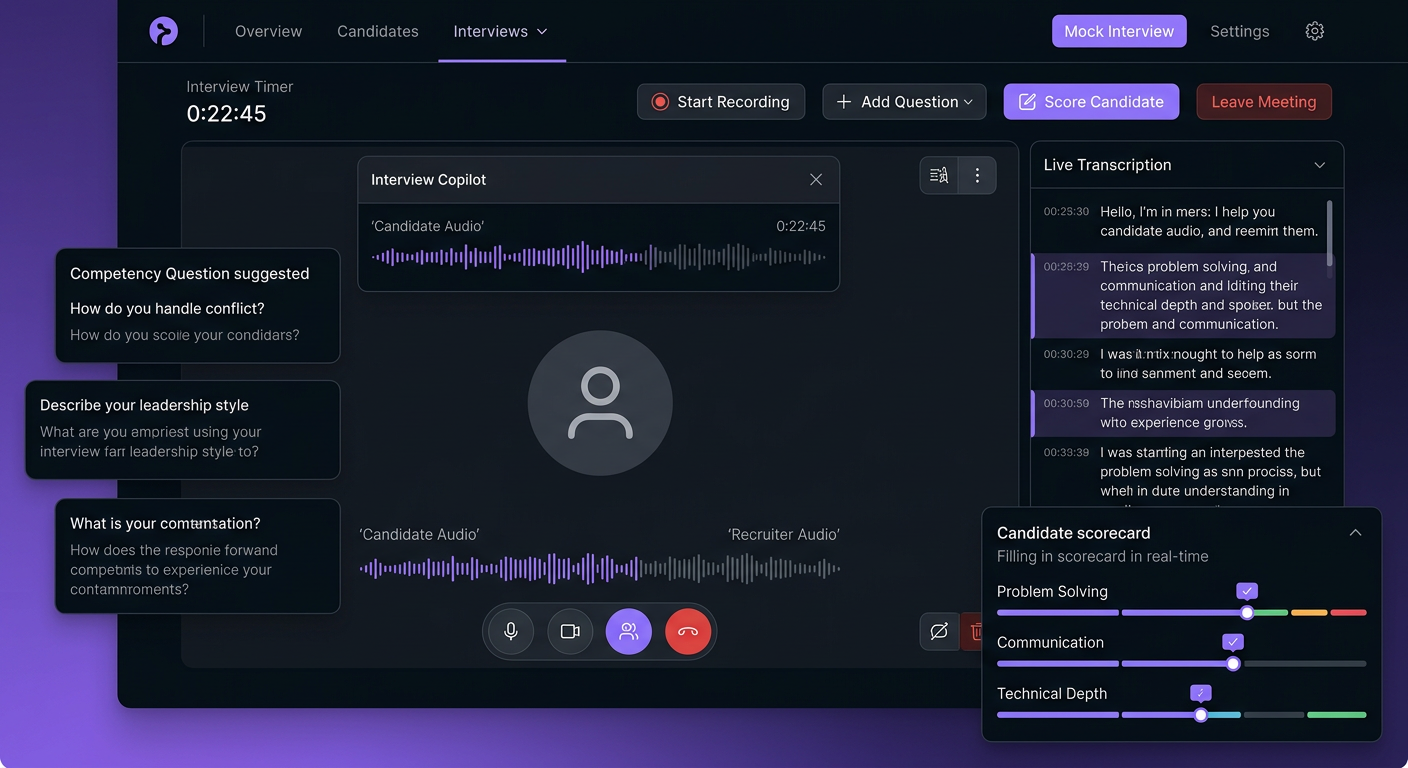
Task: Click the Technical Depth slider handle
Action: [1201, 715]
